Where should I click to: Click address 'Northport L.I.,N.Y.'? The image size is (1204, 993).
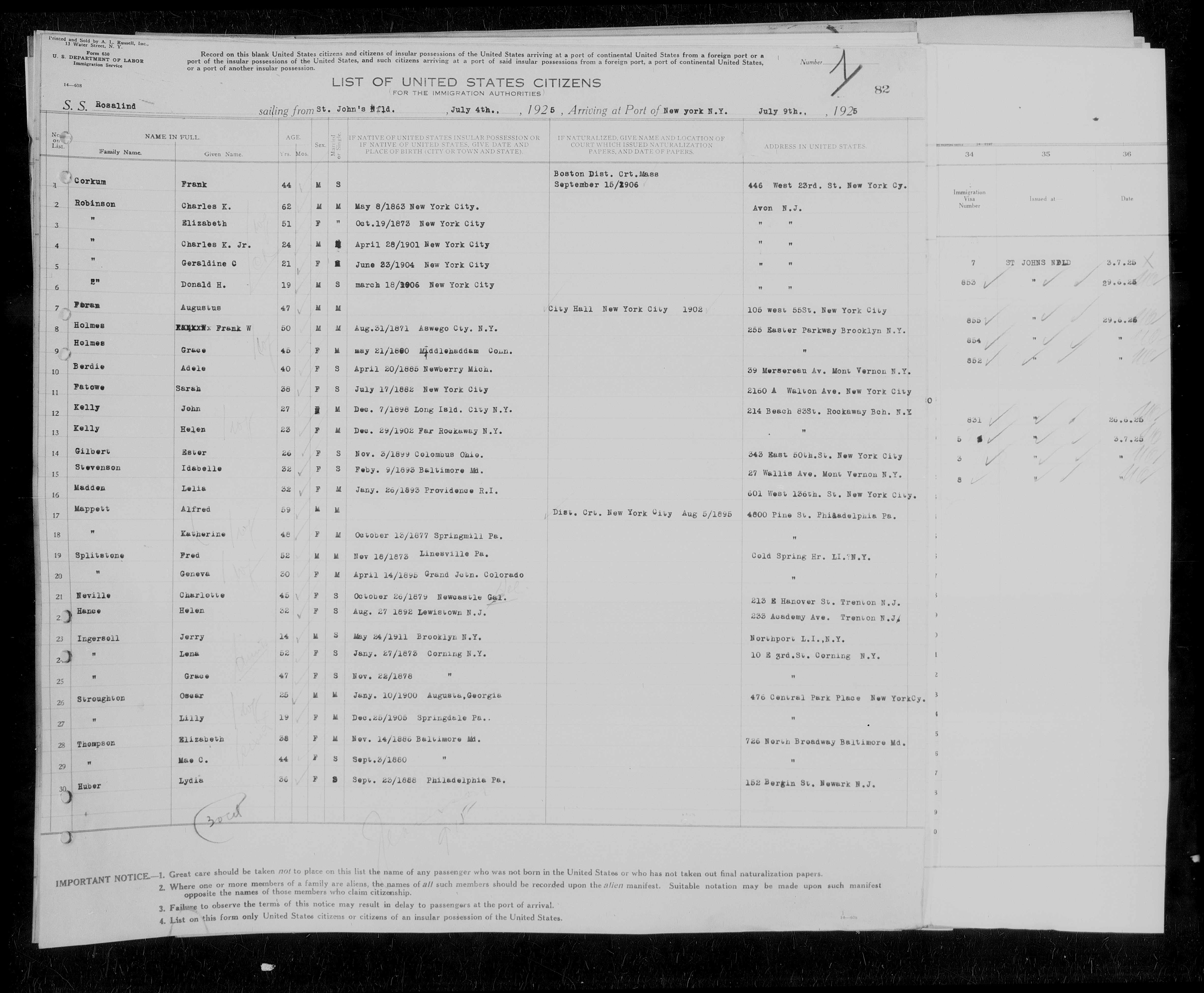797,639
